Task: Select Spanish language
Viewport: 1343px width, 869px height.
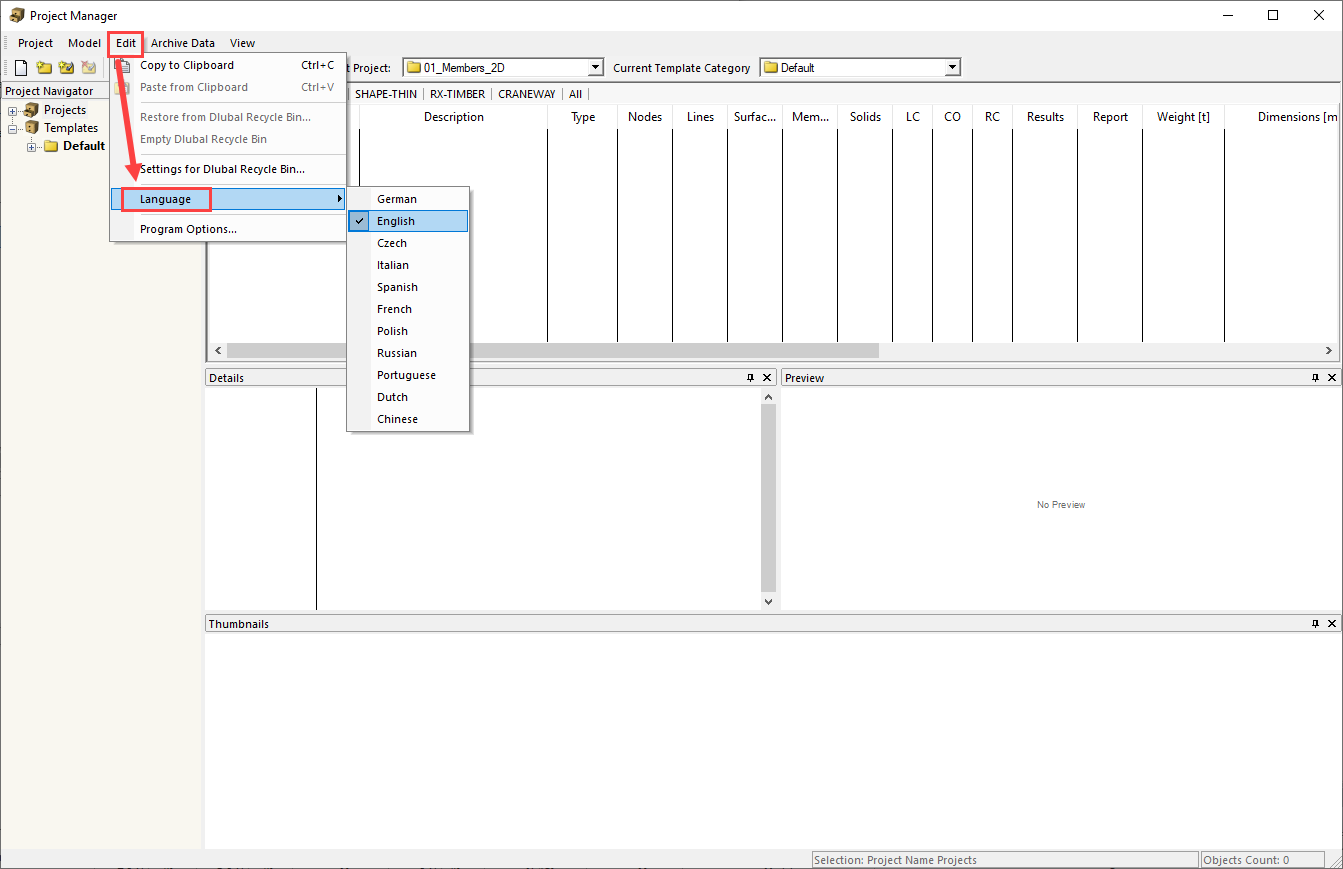Action: (x=408, y=287)
